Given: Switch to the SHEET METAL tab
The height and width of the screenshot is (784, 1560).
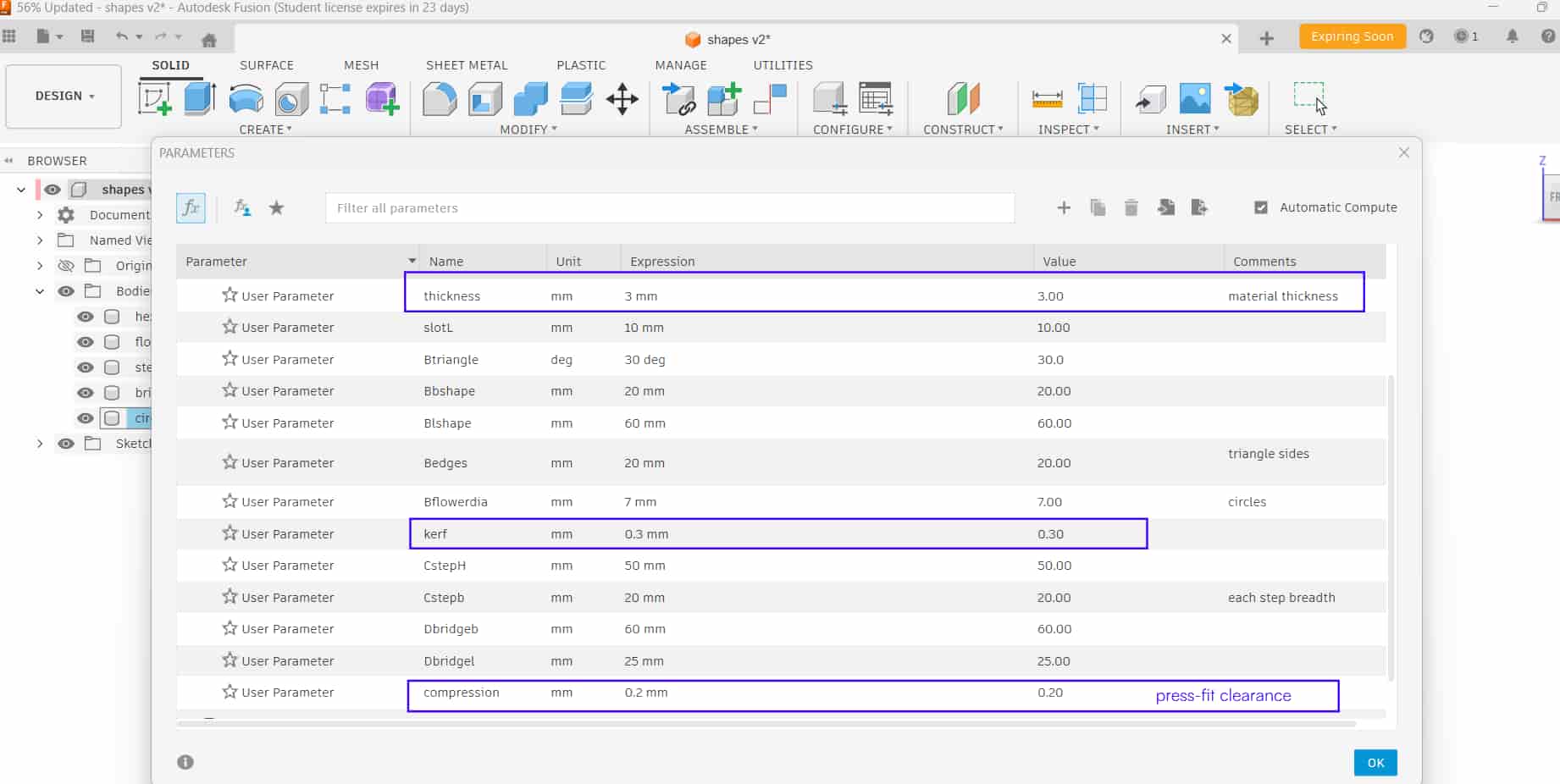Looking at the screenshot, I should coord(467,65).
